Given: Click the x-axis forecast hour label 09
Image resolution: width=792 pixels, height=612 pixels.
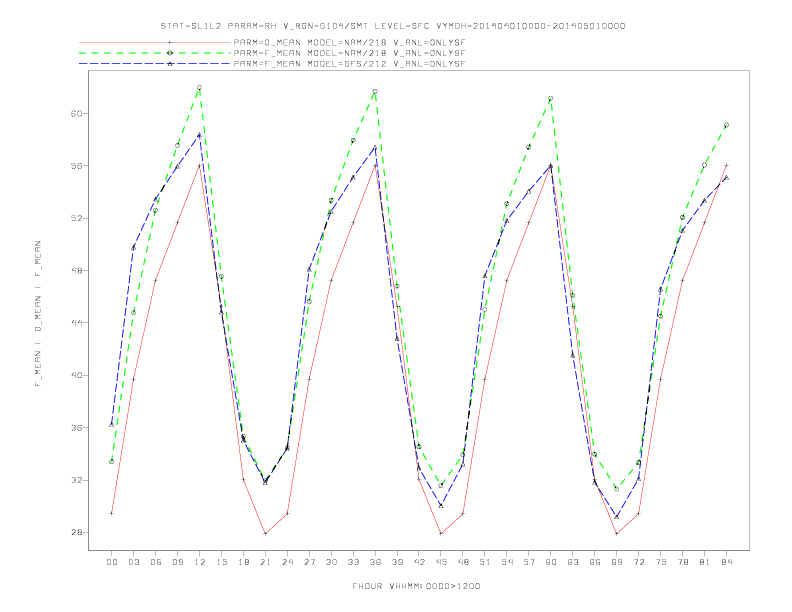Looking at the screenshot, I should tap(177, 562).
